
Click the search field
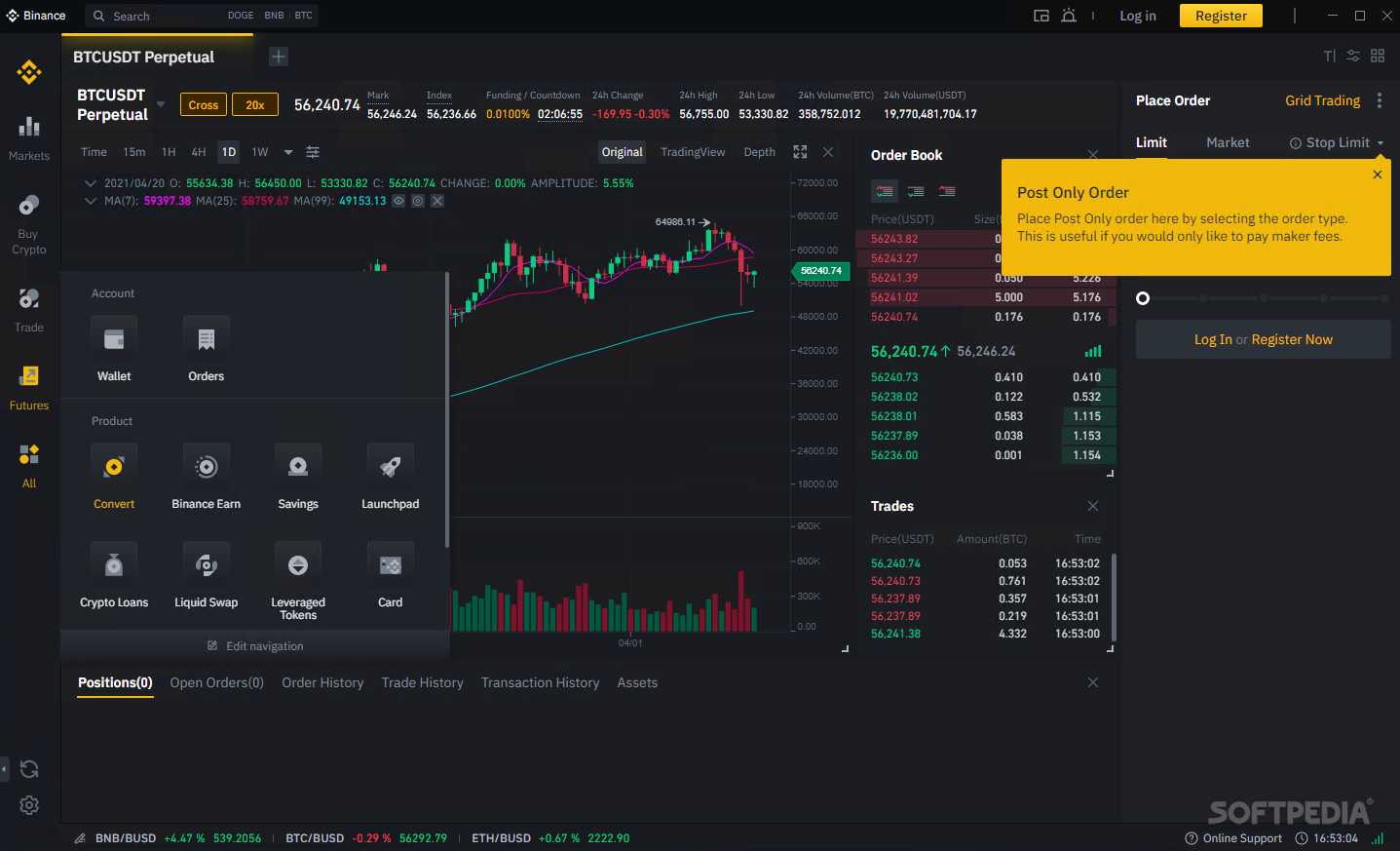[203, 16]
